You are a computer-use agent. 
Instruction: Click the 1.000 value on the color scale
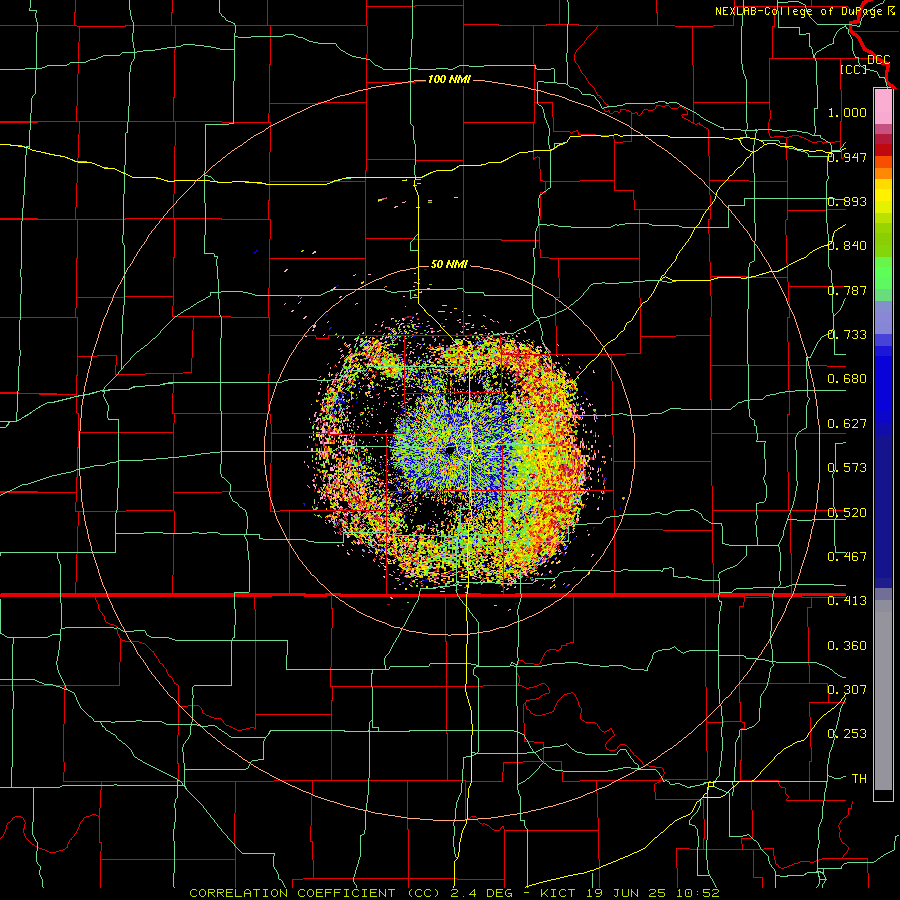pyautogui.click(x=847, y=112)
